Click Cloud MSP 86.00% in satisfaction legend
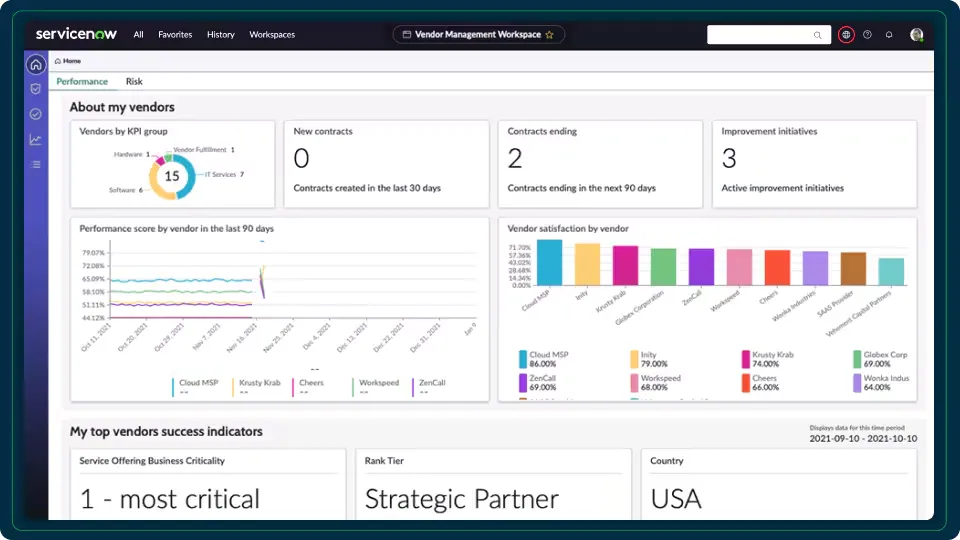The height and width of the screenshot is (540, 960). pyautogui.click(x=544, y=359)
